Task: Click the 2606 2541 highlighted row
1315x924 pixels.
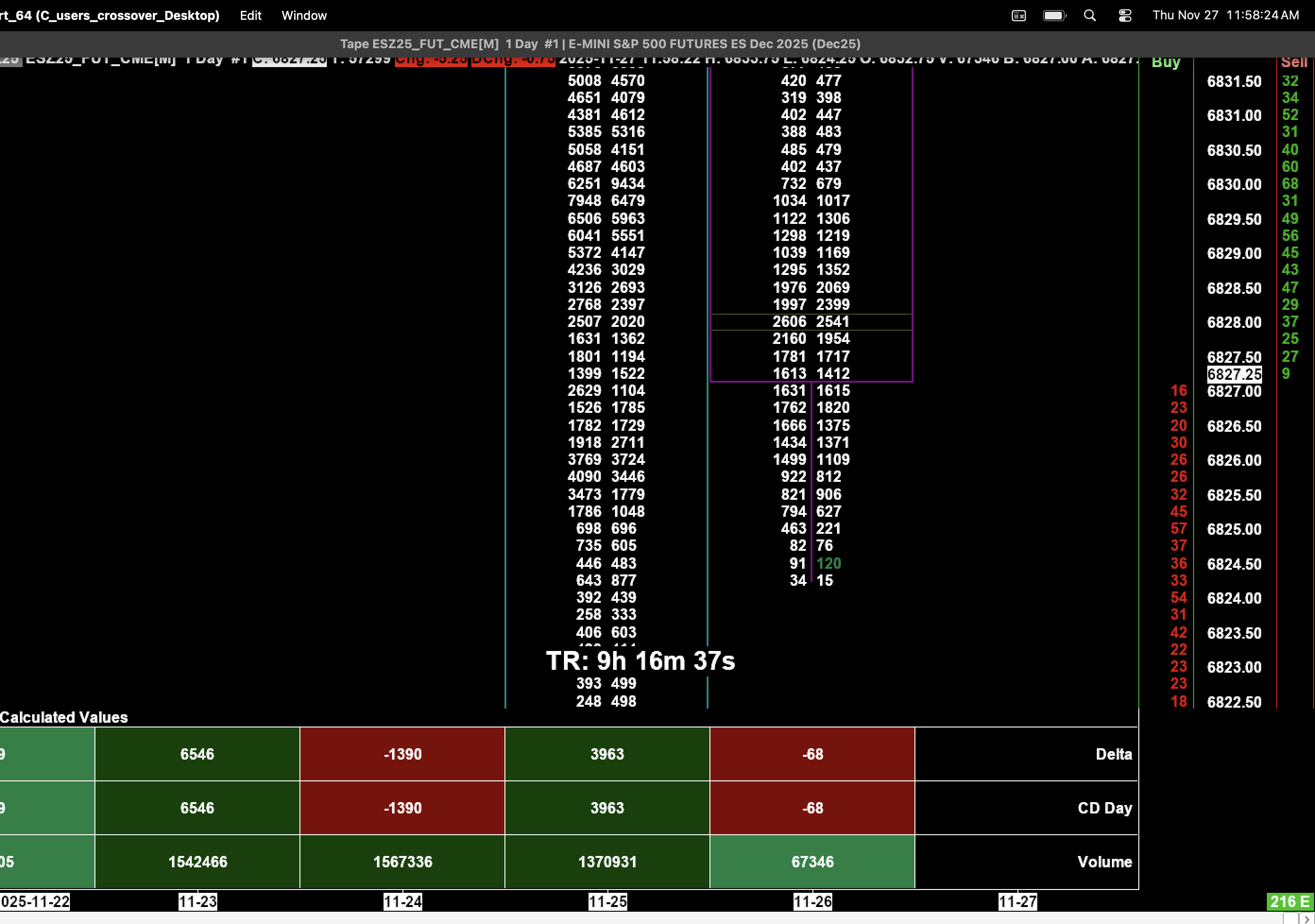Action: [811, 322]
